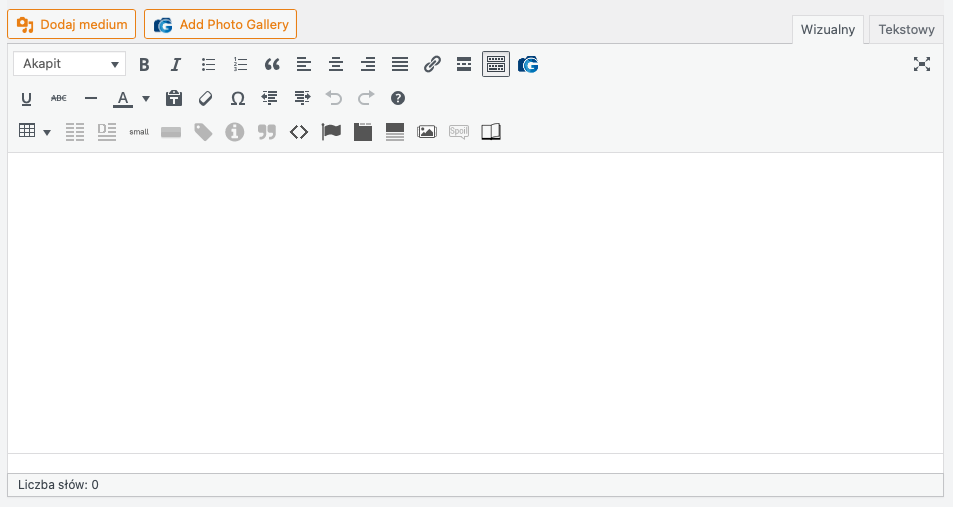Screen dimensions: 953x507
Task: Click the redo arrow
Action: [366, 98]
